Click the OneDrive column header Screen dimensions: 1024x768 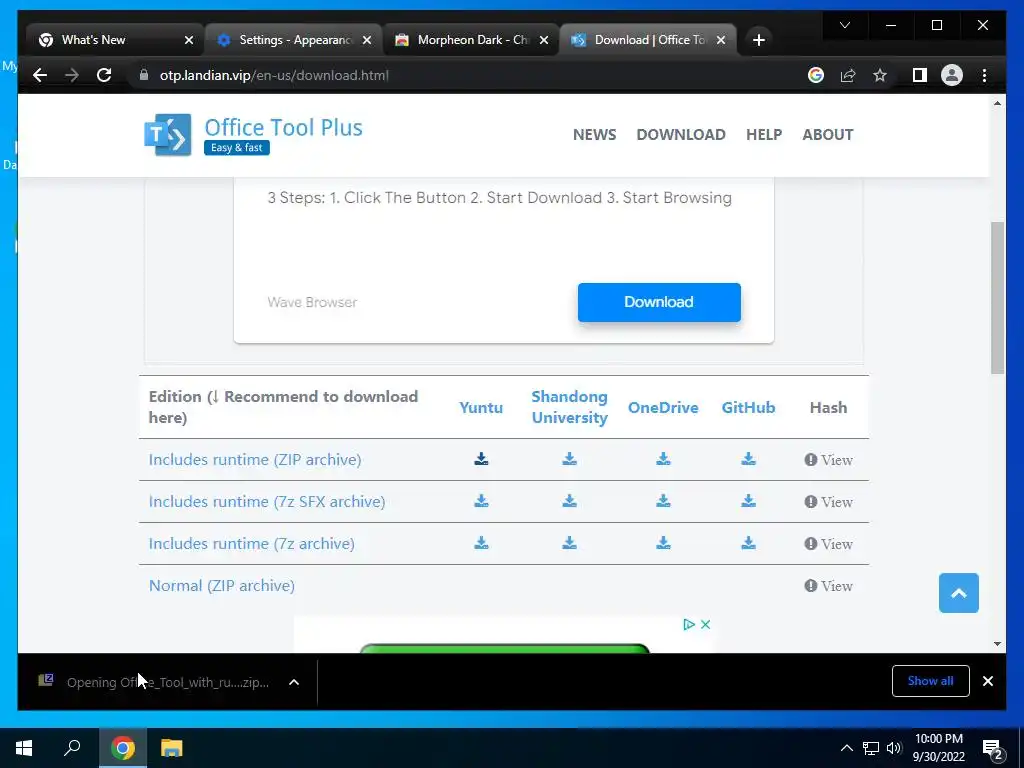(663, 407)
